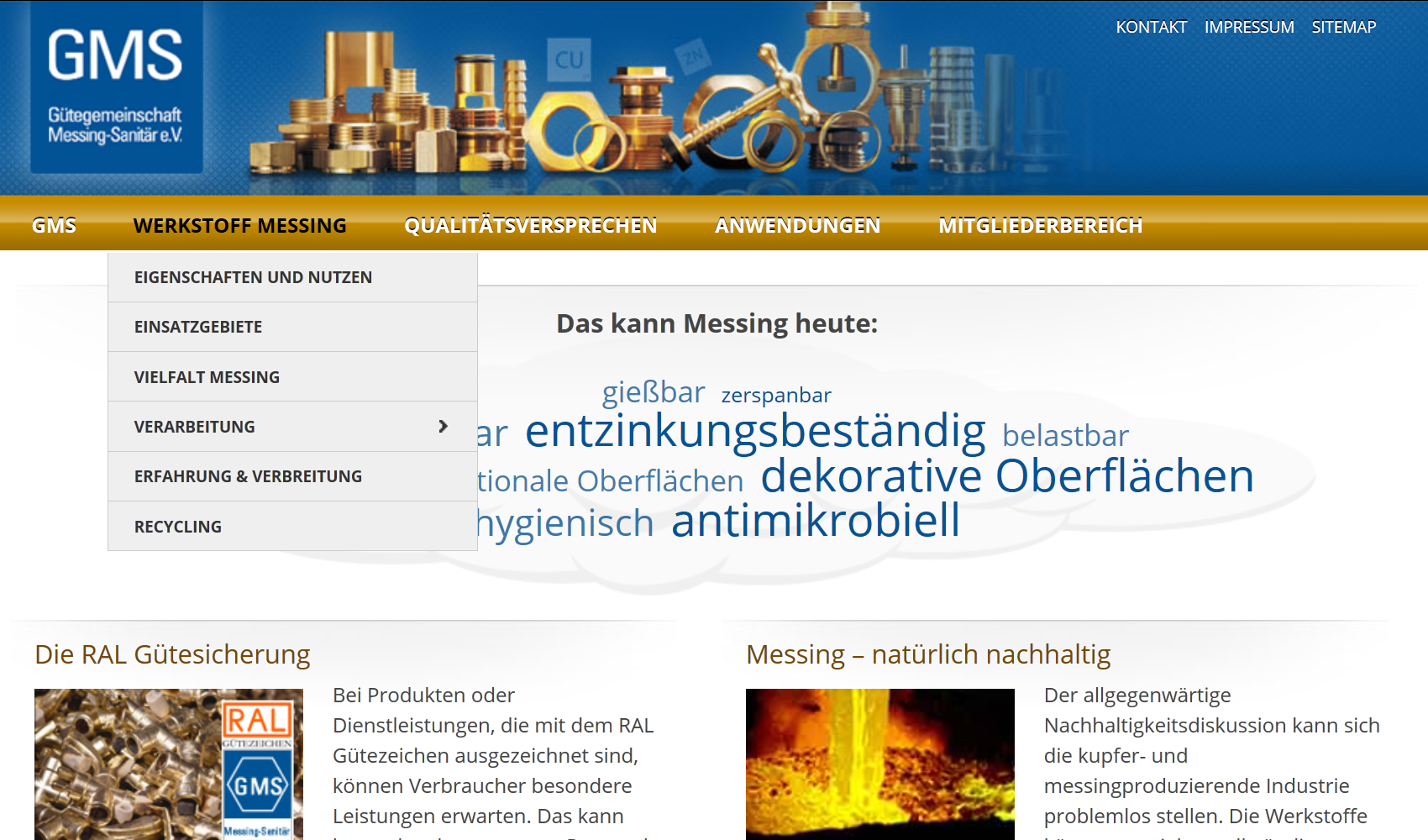Choose Eigenschaften und Nutzen from dropdown
1428x840 pixels.
(x=253, y=277)
